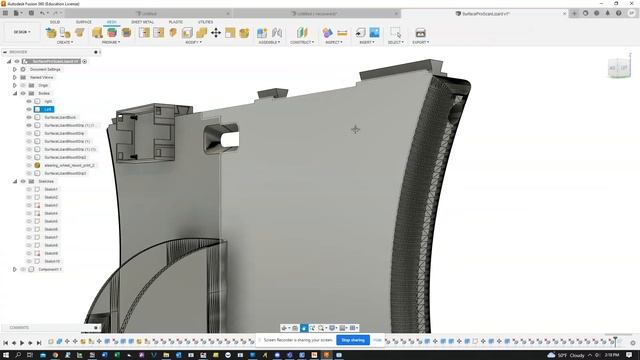Show Sketch1 using its eye icon
Viewport: 640px width, 360px height.
[x=29, y=189]
